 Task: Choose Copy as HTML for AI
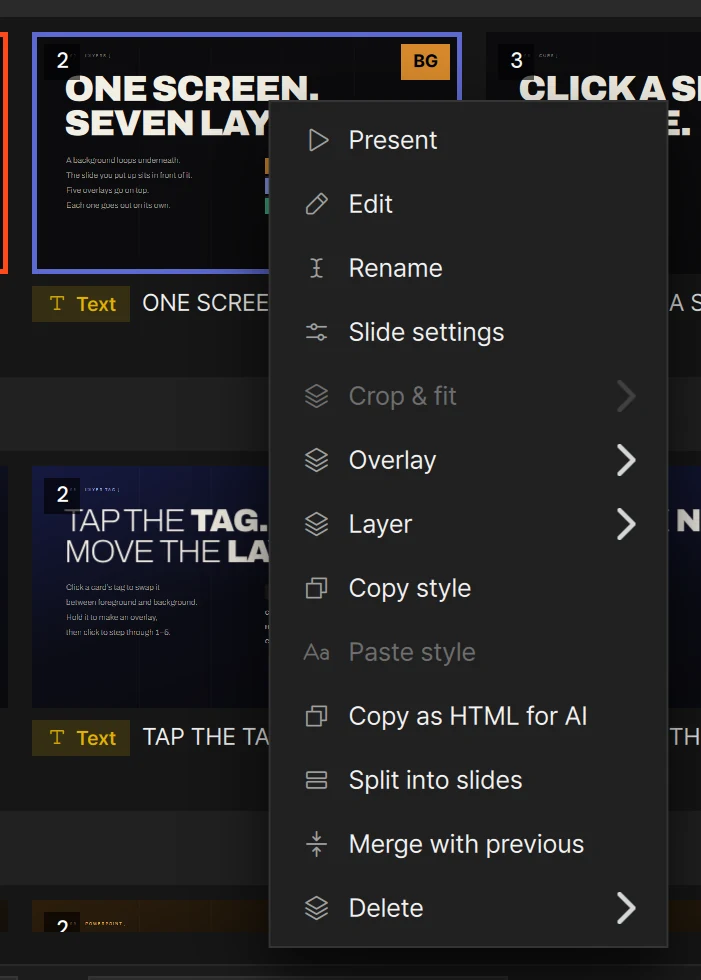point(468,716)
